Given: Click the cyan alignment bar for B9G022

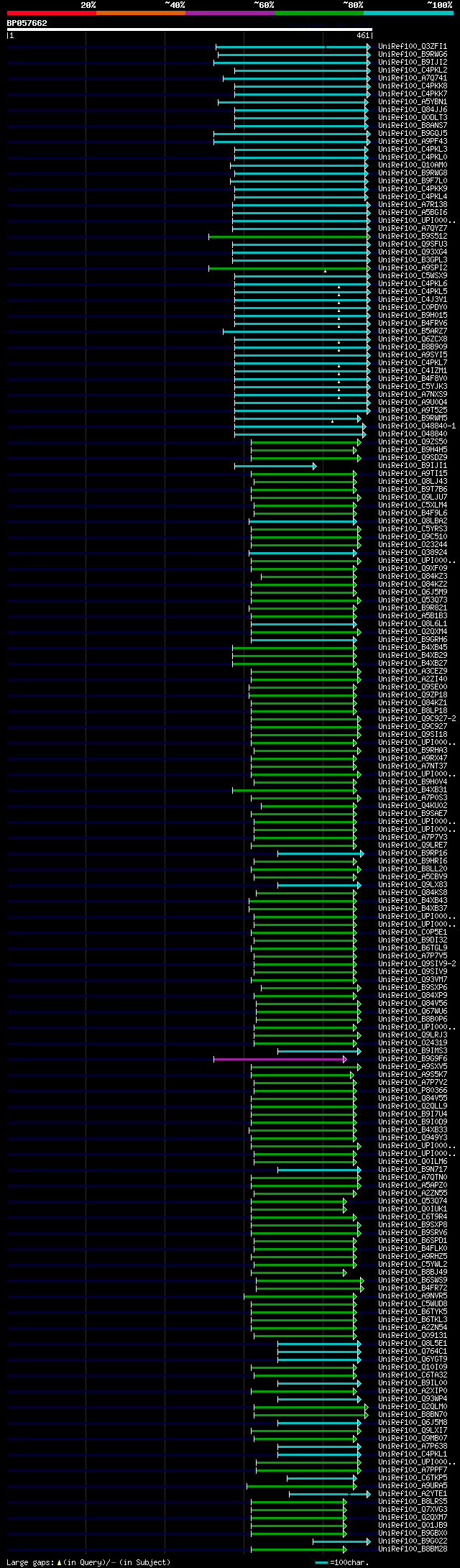Looking at the screenshot, I should [341, 1541].
